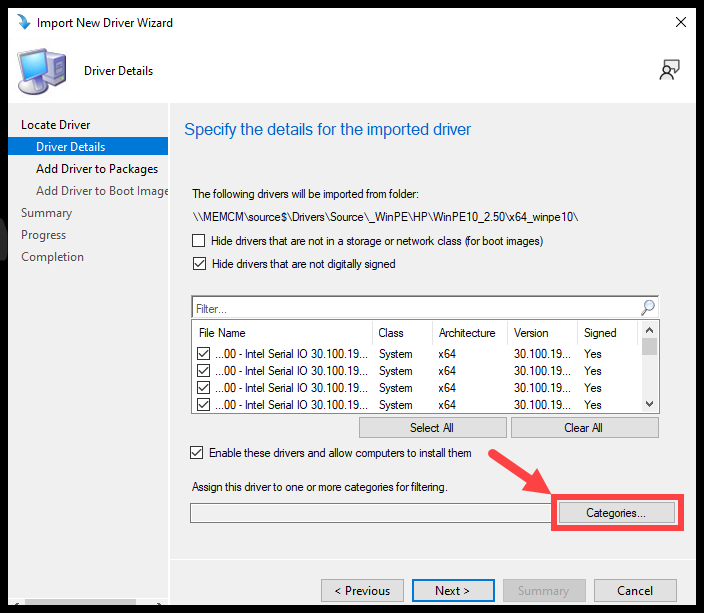Click the computer icon beside Driver Details header
The height and width of the screenshot is (613, 704).
pyautogui.click(x=42, y=71)
